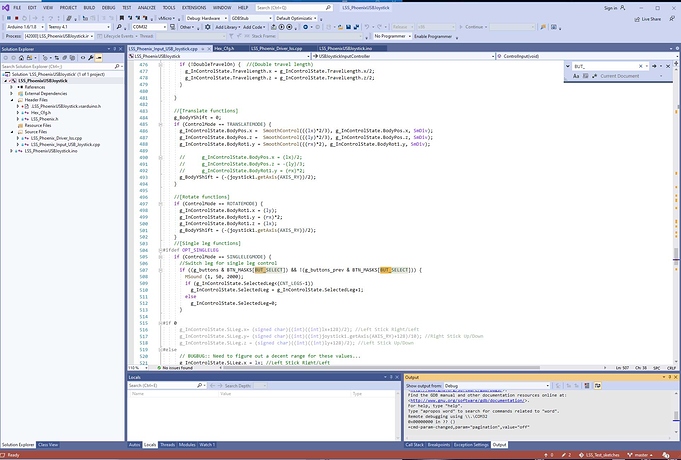Click the Add Library button
This screenshot has height=460, width=681.
pyautogui.click(x=227, y=27)
